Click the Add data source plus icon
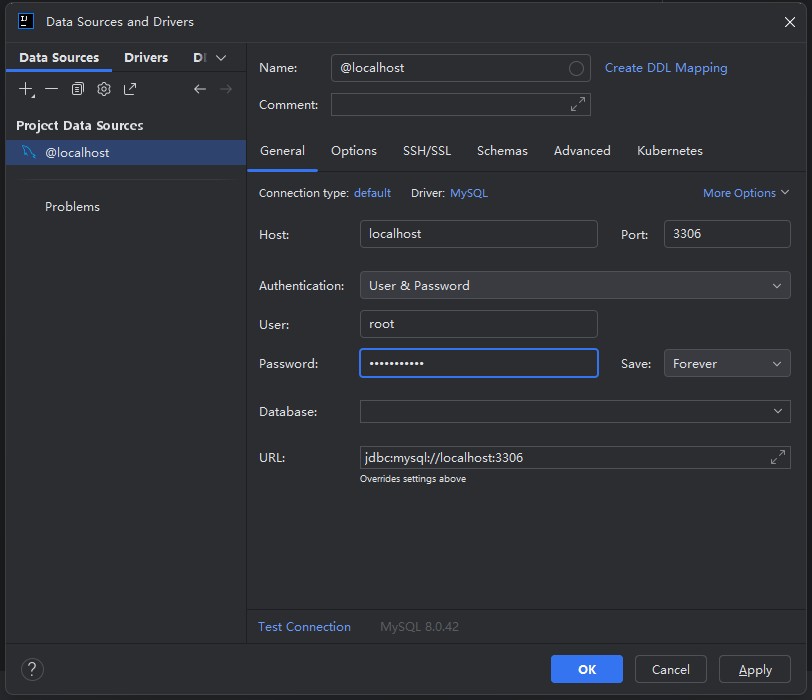The width and height of the screenshot is (812, 700). (x=26, y=89)
